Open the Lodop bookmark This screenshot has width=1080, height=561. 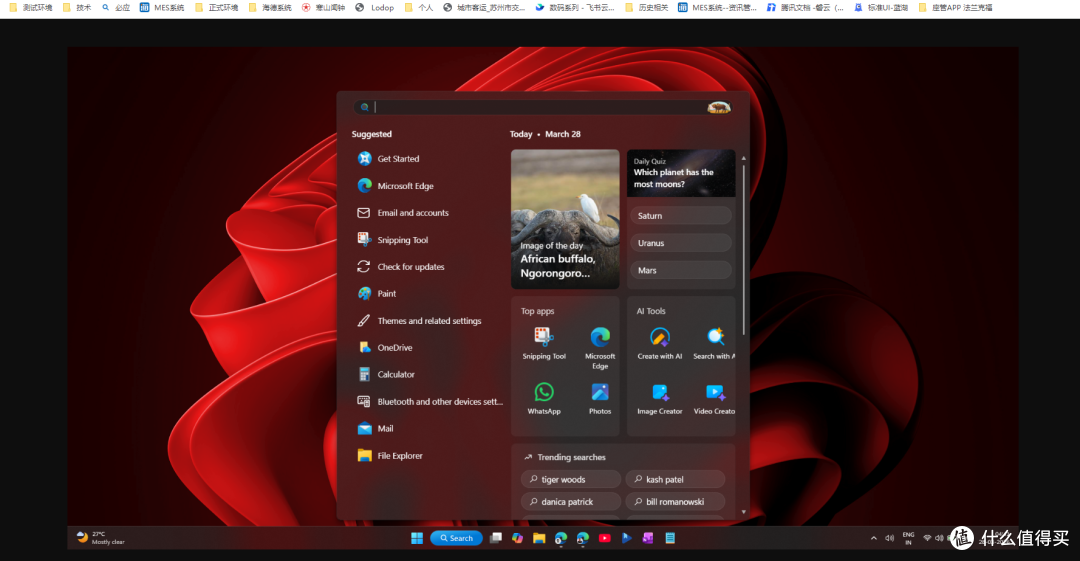coord(375,8)
